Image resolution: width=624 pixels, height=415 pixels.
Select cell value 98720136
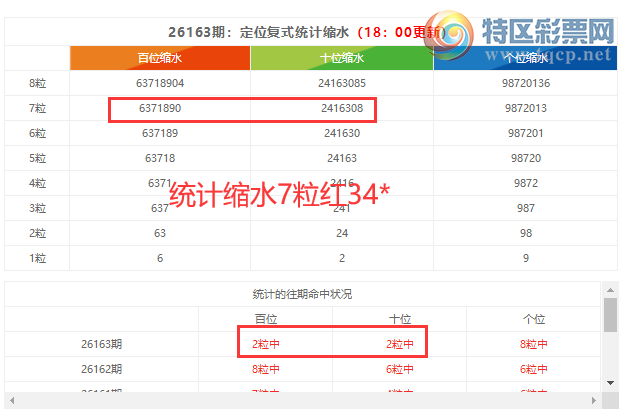526,83
